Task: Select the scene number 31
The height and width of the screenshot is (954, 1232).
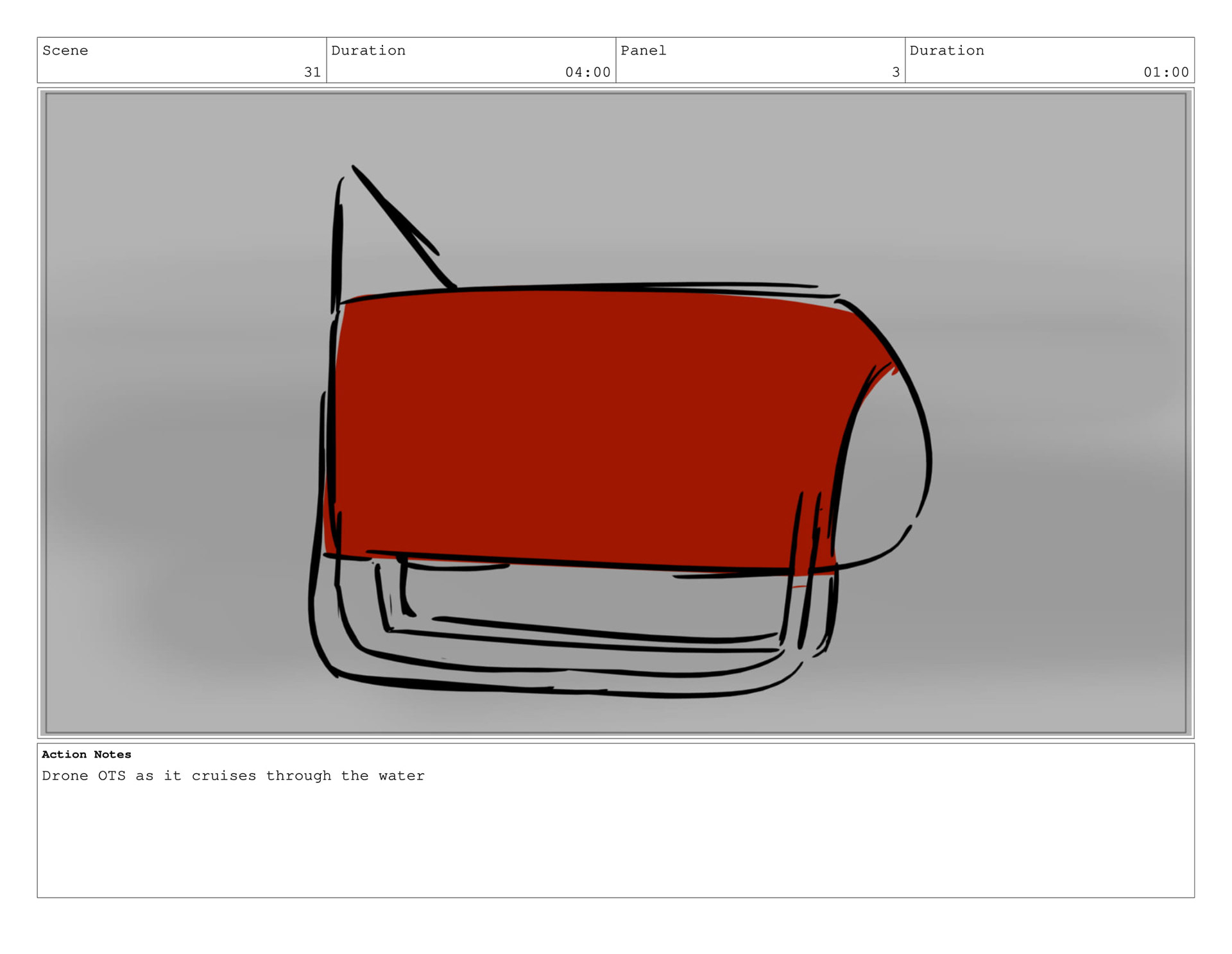Action: point(312,72)
